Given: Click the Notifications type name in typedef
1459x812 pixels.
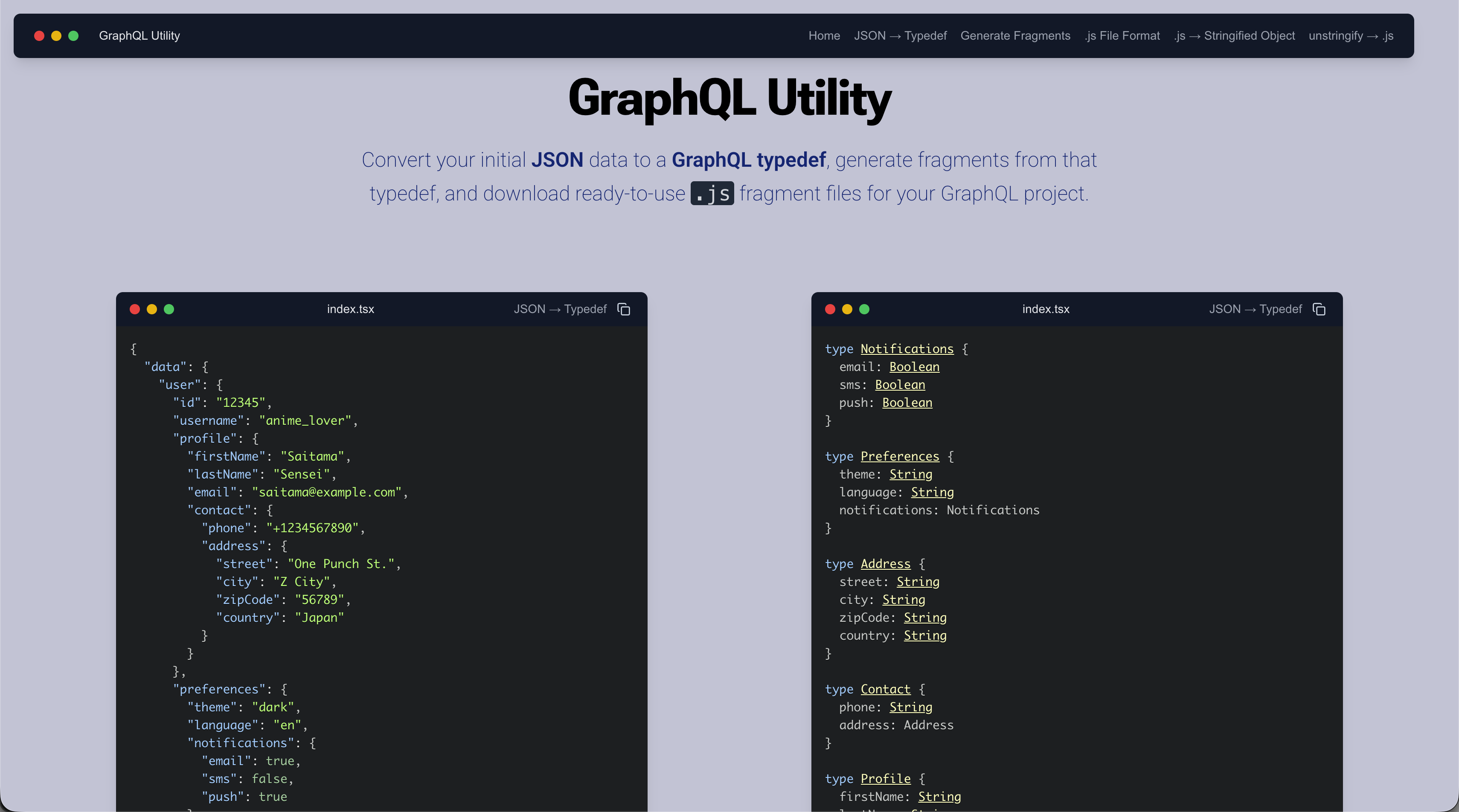Looking at the screenshot, I should [907, 349].
